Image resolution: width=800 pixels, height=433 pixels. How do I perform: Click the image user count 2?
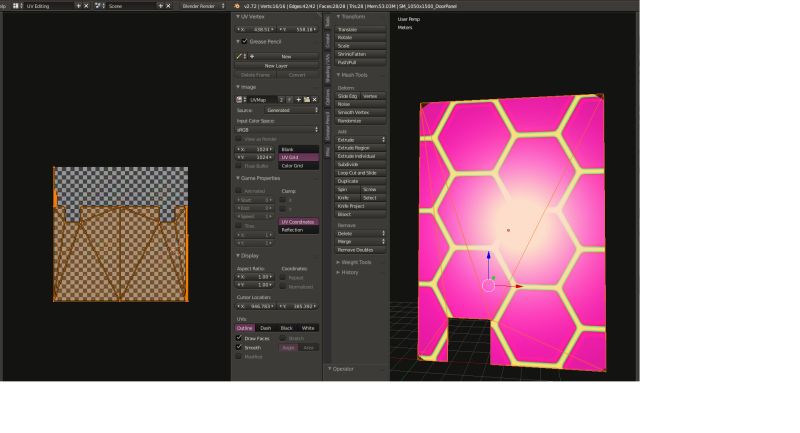(281, 100)
